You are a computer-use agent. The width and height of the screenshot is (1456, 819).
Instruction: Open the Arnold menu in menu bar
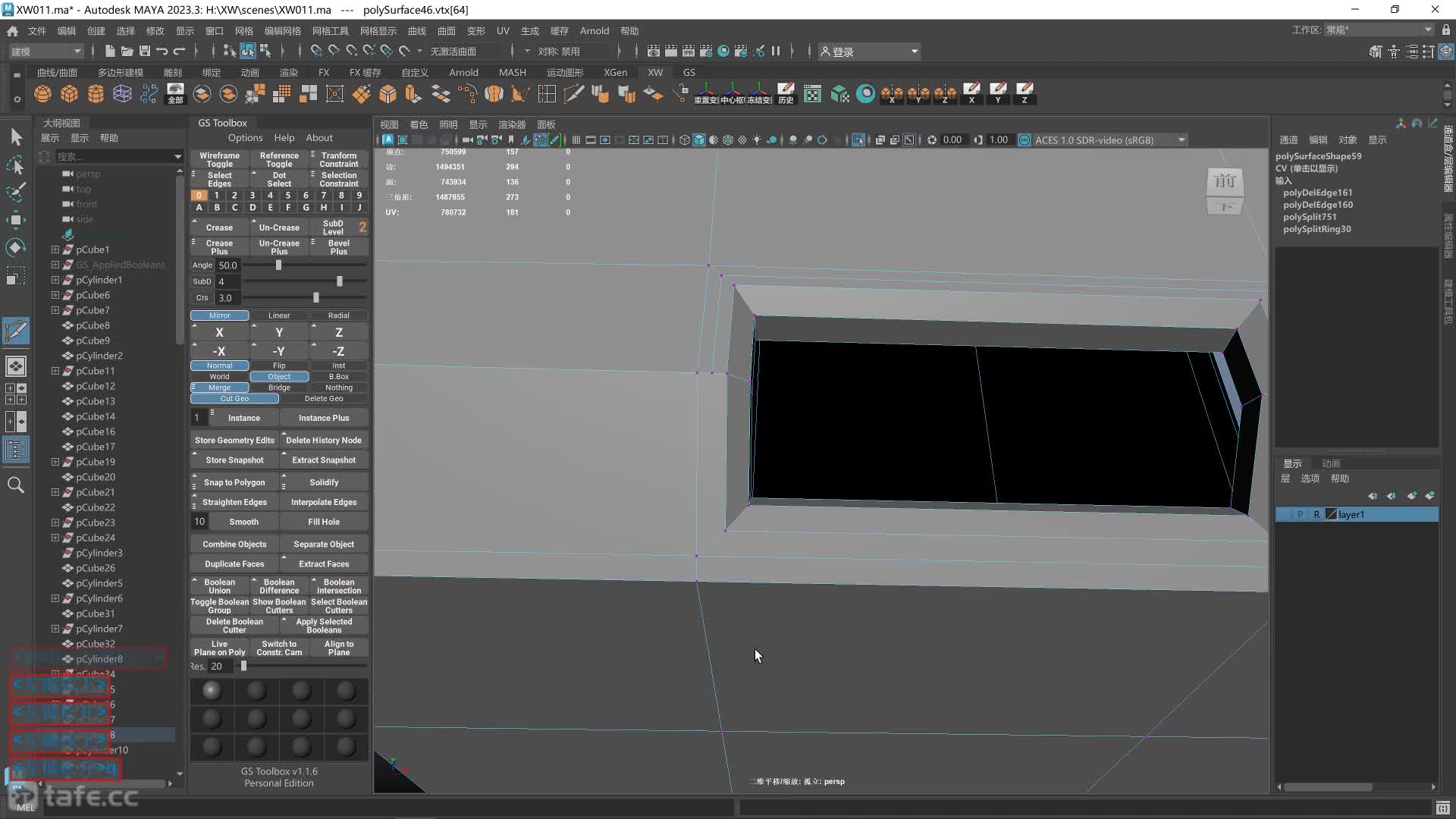(595, 31)
